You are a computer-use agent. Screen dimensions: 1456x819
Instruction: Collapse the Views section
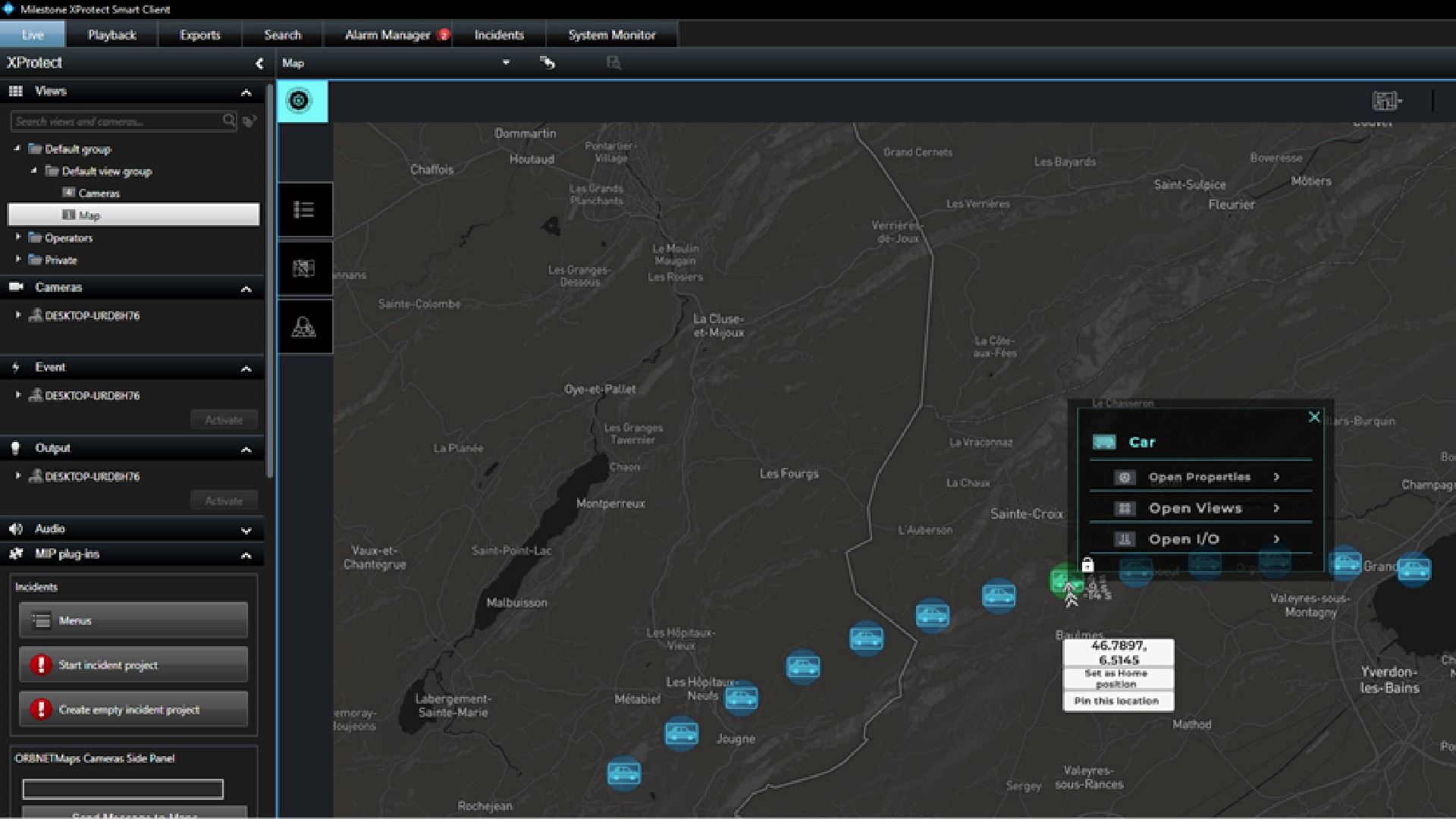coord(246,93)
